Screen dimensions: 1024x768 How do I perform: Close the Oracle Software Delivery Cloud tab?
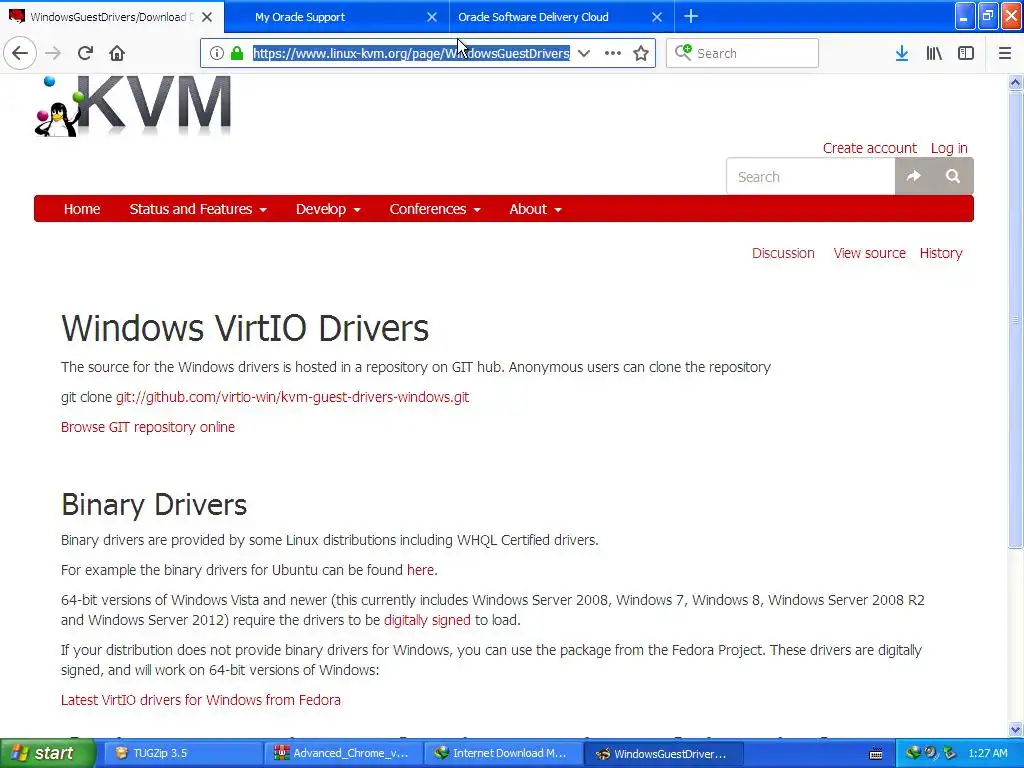click(x=657, y=17)
